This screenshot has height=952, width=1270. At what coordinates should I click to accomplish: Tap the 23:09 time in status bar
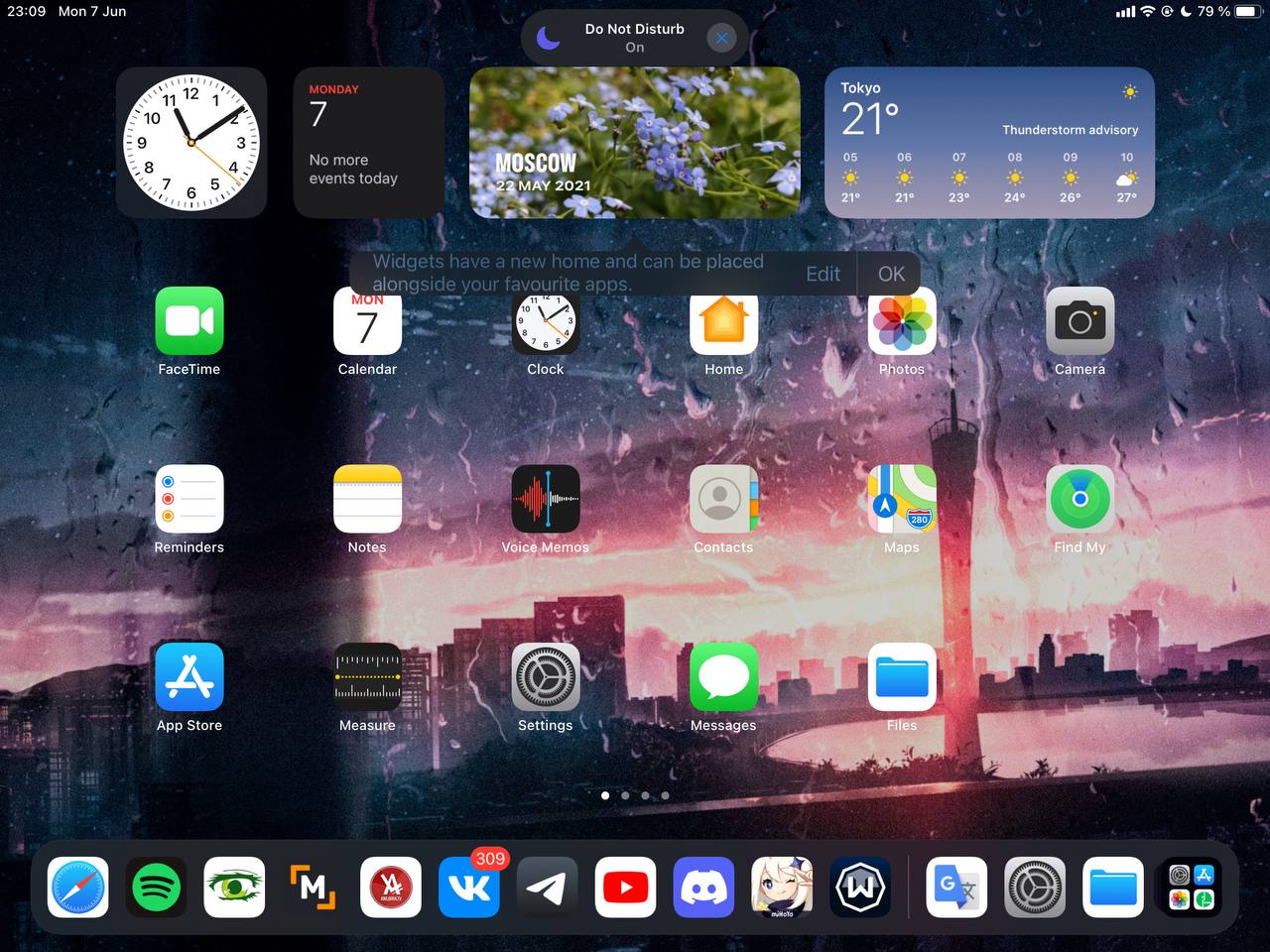pos(26,11)
